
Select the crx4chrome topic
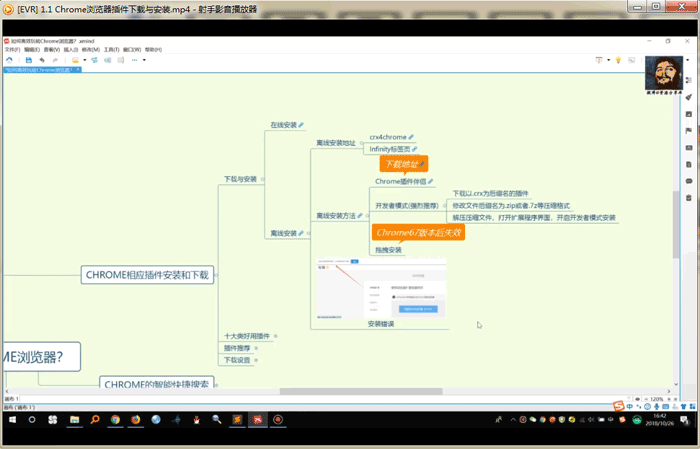pyautogui.click(x=388, y=137)
